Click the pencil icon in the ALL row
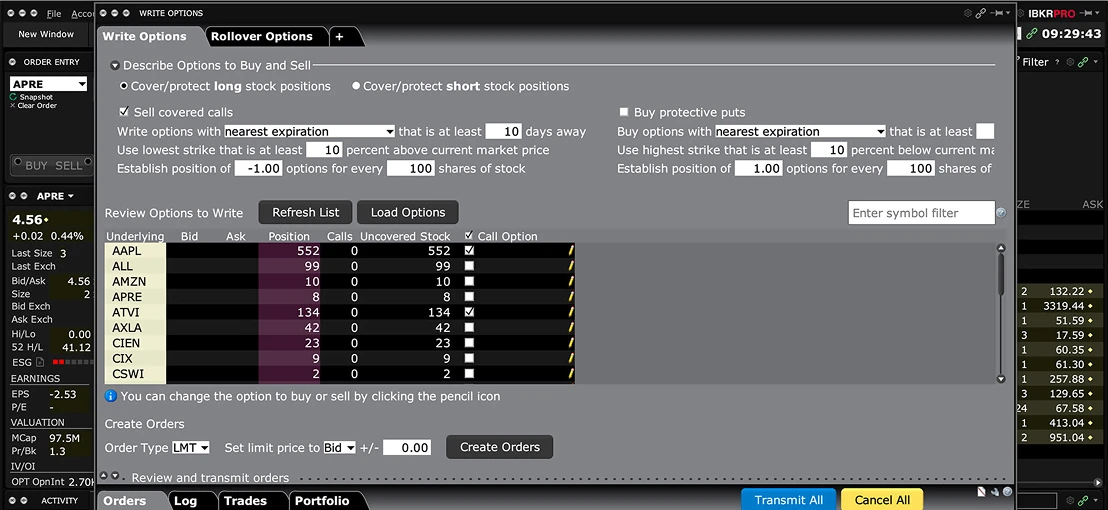The height and width of the screenshot is (510, 1108). click(x=570, y=266)
